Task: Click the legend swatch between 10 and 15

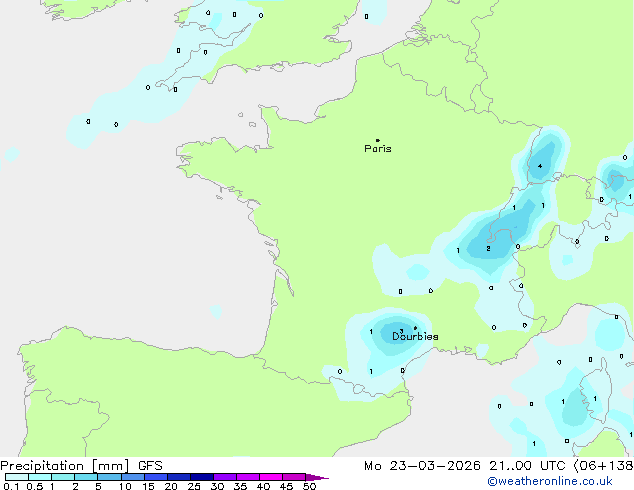Action: pos(132,477)
